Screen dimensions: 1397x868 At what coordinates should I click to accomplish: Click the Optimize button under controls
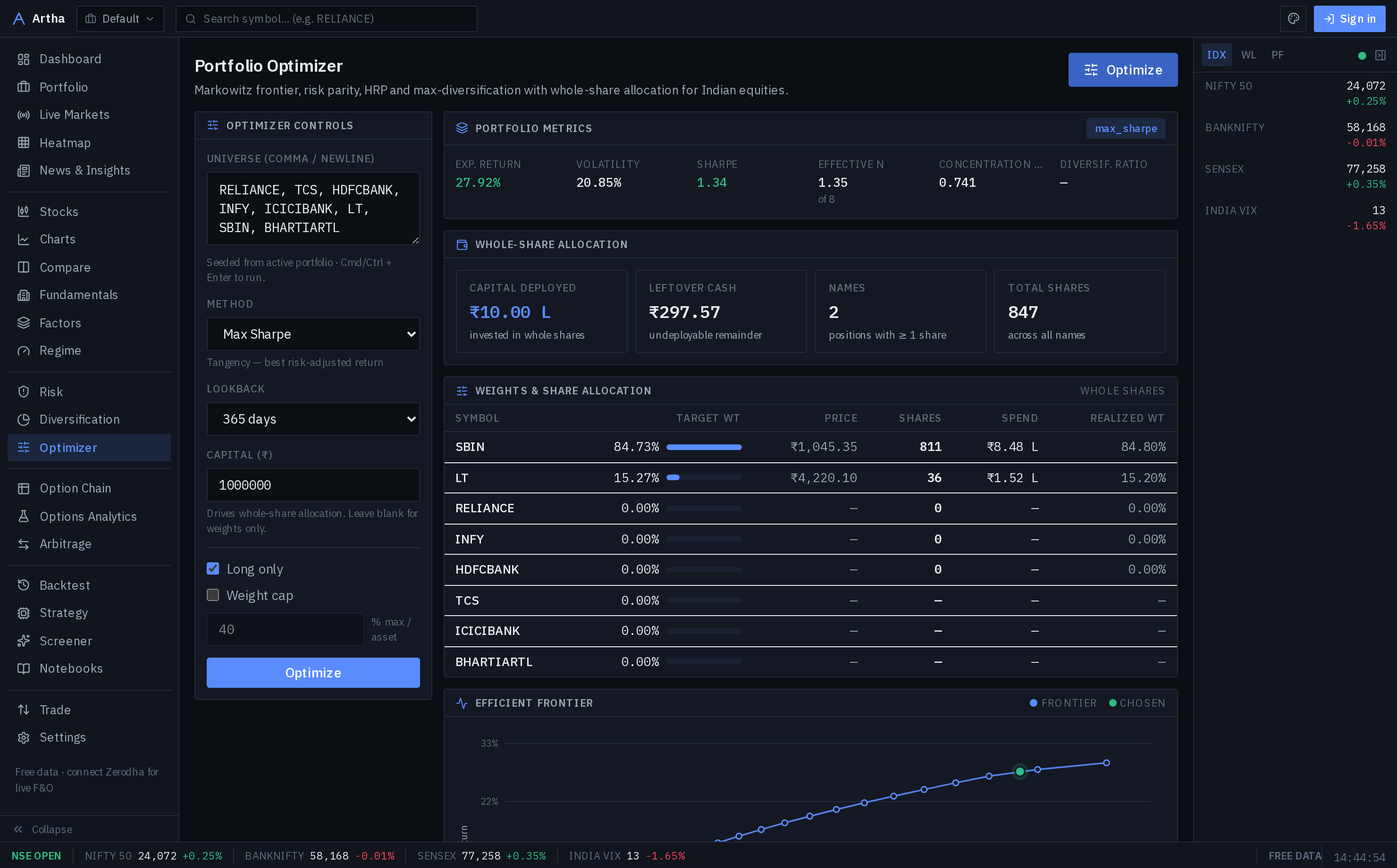(x=313, y=673)
